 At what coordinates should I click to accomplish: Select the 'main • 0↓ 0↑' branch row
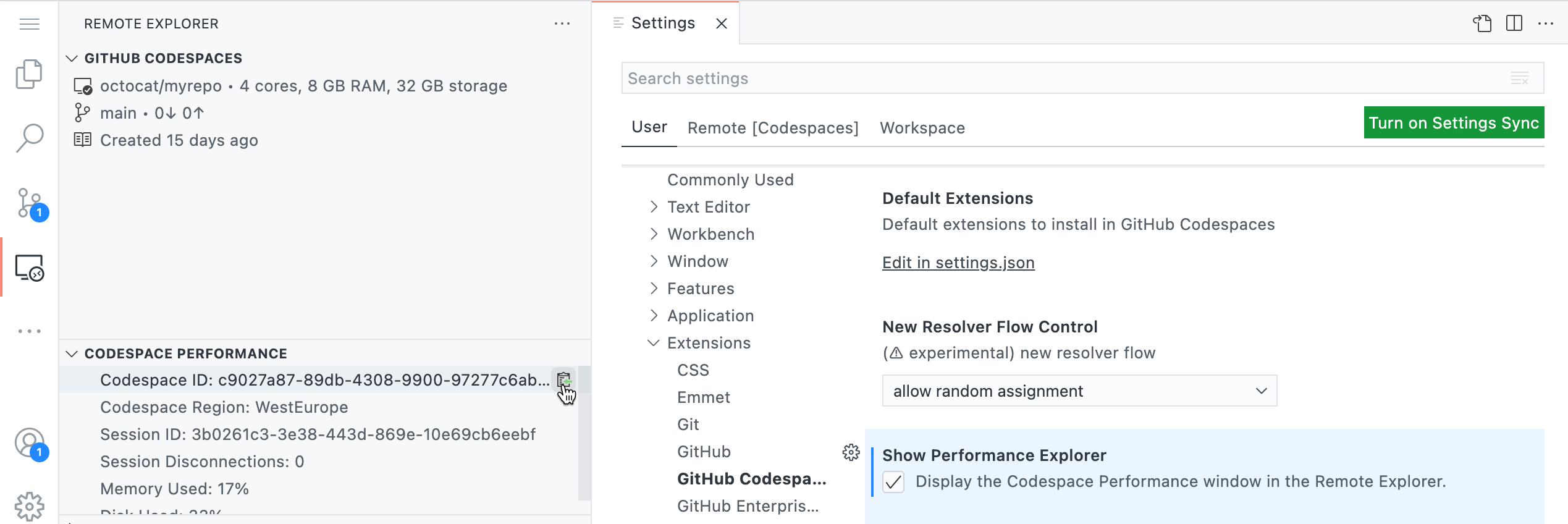pyautogui.click(x=325, y=113)
